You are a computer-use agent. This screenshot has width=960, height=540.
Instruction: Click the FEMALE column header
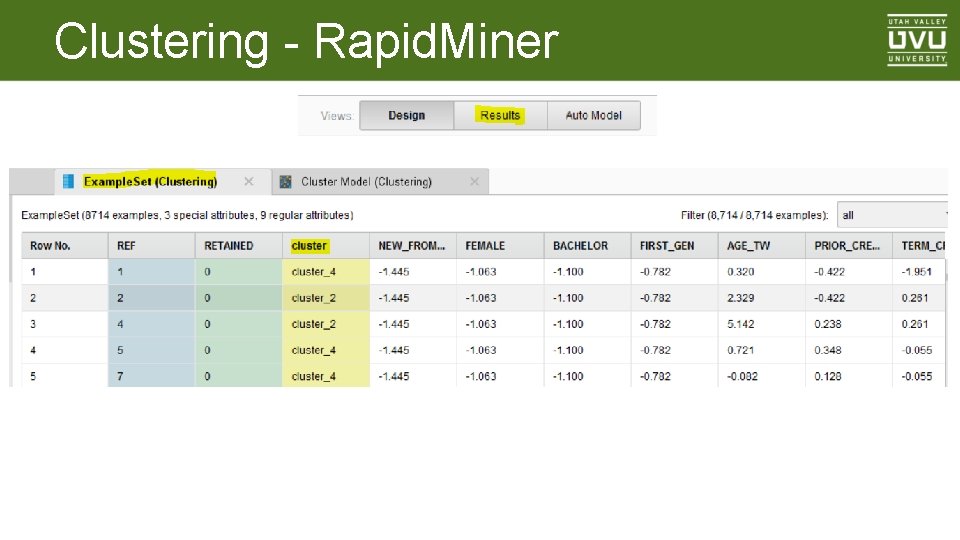pyautogui.click(x=500, y=246)
